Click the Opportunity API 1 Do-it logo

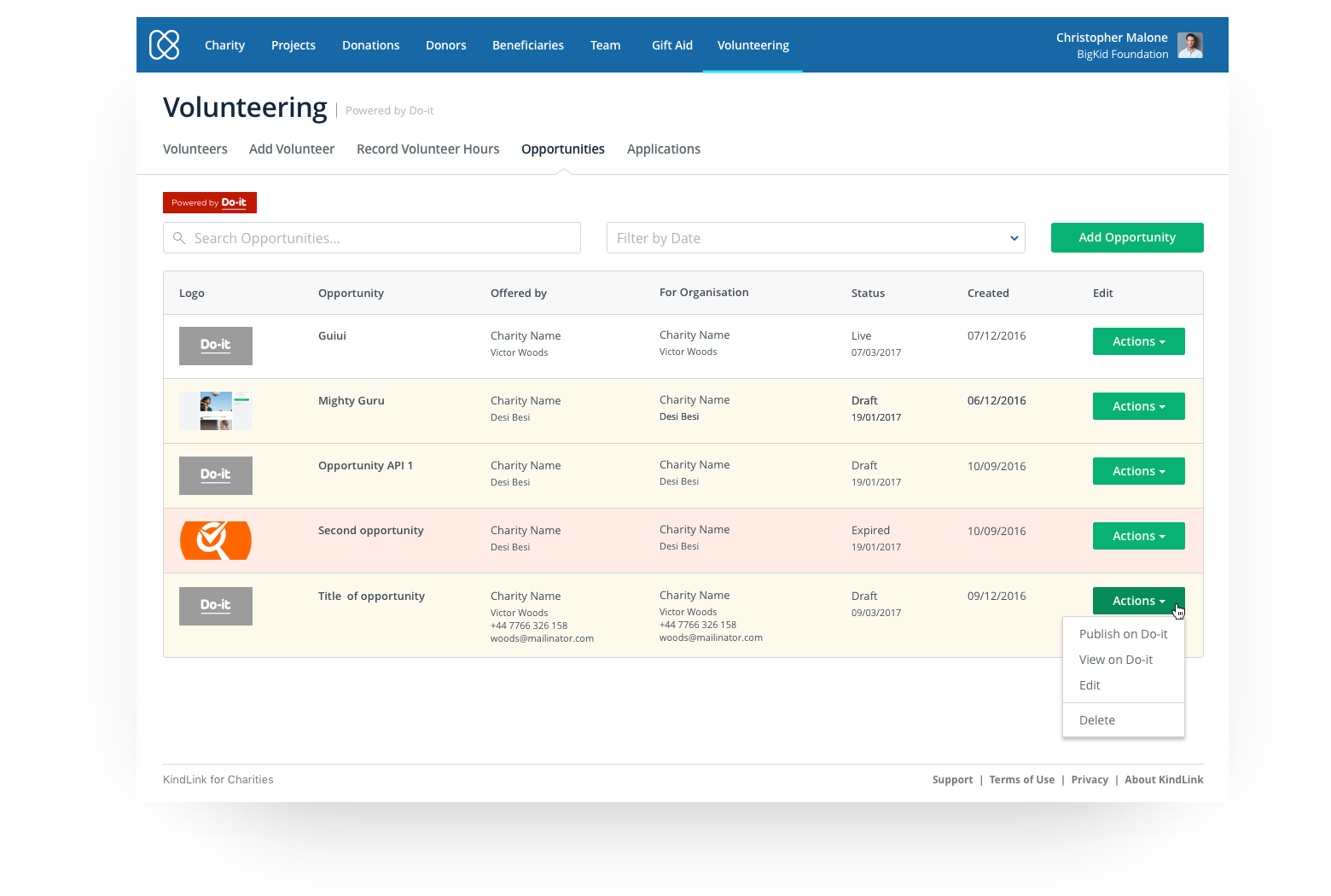click(x=216, y=475)
